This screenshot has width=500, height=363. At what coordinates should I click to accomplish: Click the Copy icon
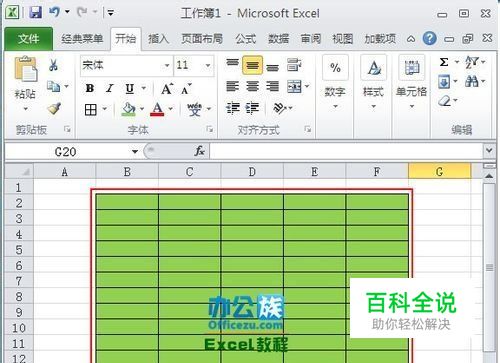pos(53,86)
